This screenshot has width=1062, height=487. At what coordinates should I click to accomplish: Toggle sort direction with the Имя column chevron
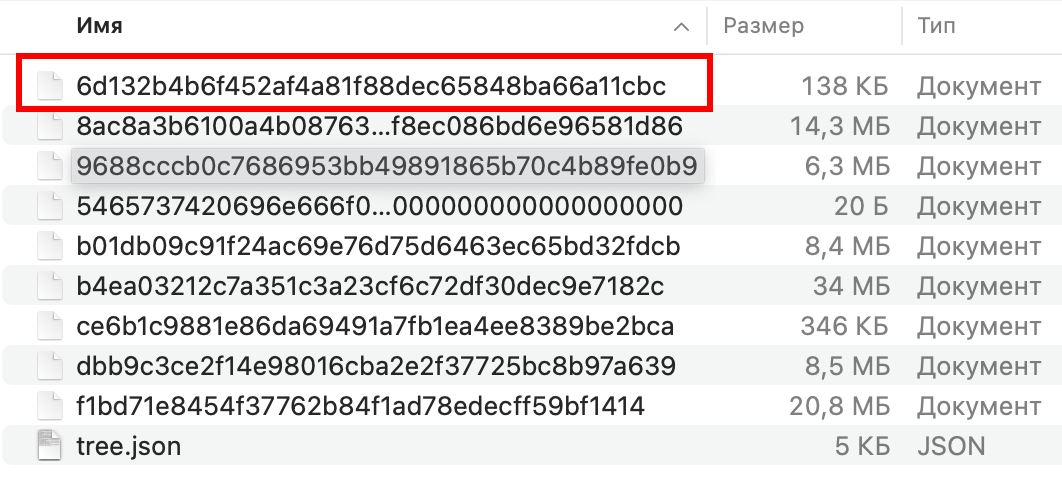pyautogui.click(x=682, y=26)
